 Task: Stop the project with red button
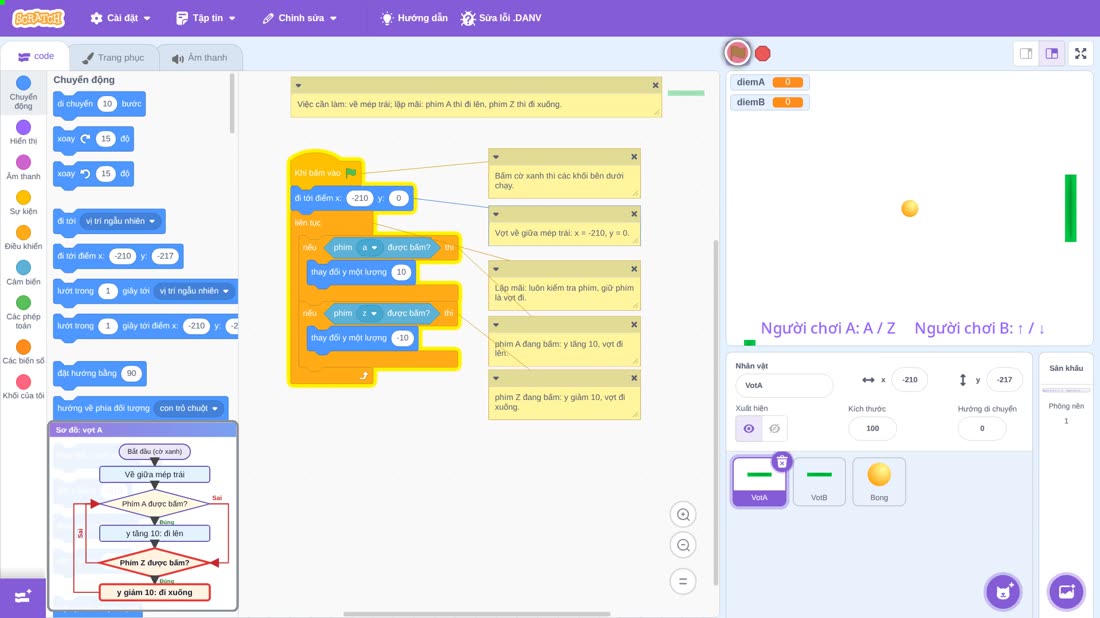[763, 53]
